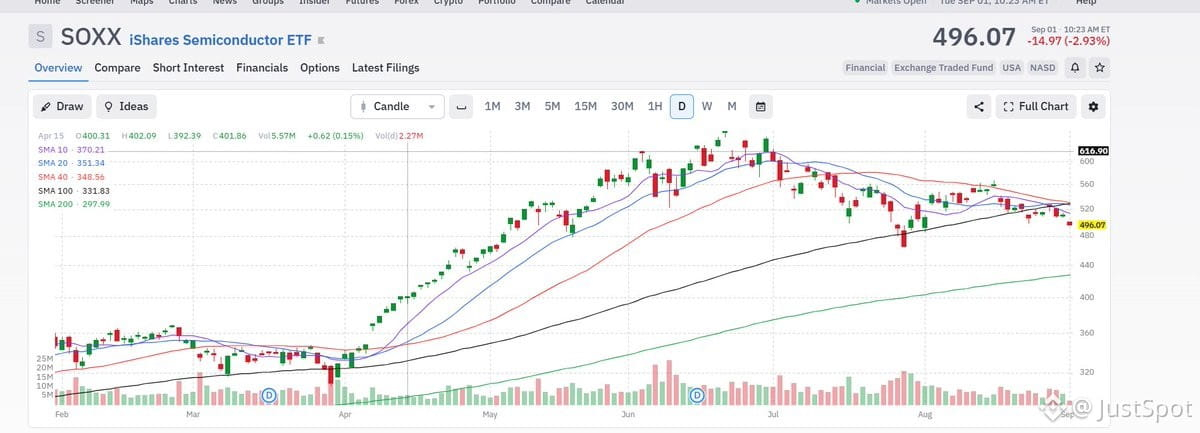Click the S ticker badge icon

pyautogui.click(x=40, y=37)
